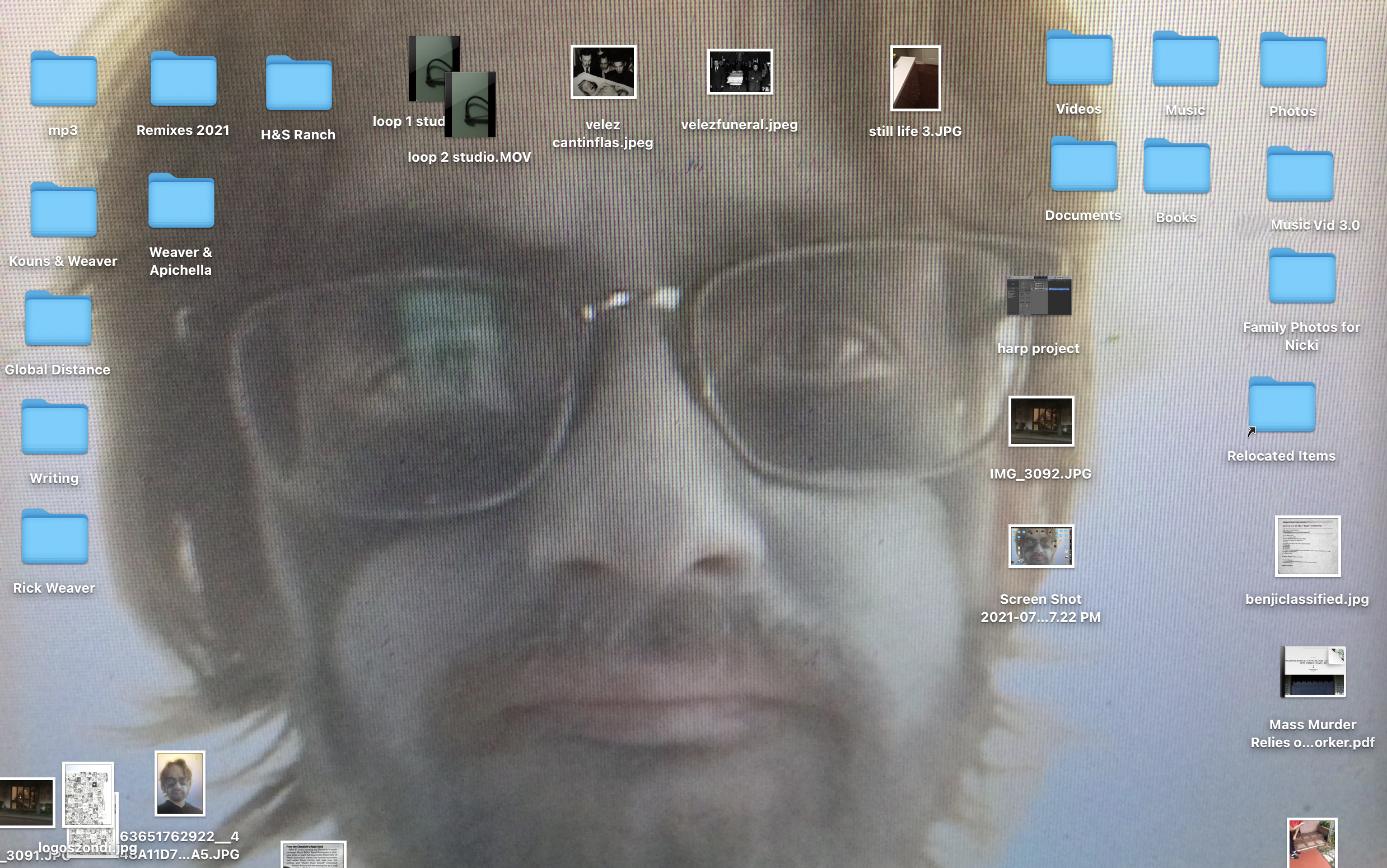Viewport: 1387px width, 868px height.
Task: Select the Weaver & Apichella folder
Action: (x=181, y=201)
